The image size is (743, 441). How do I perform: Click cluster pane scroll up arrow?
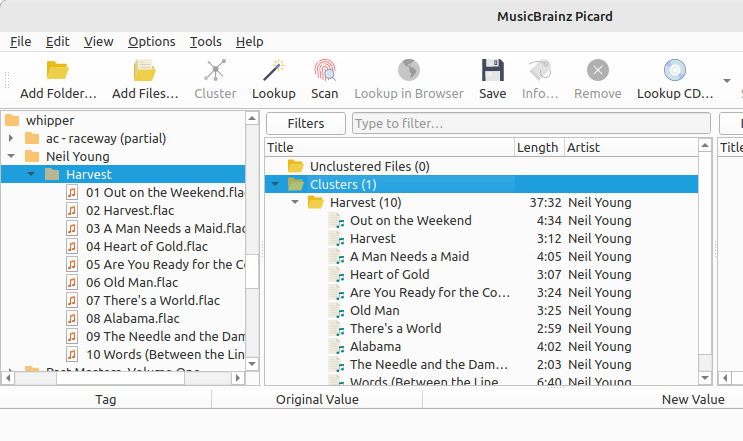tap(705, 145)
